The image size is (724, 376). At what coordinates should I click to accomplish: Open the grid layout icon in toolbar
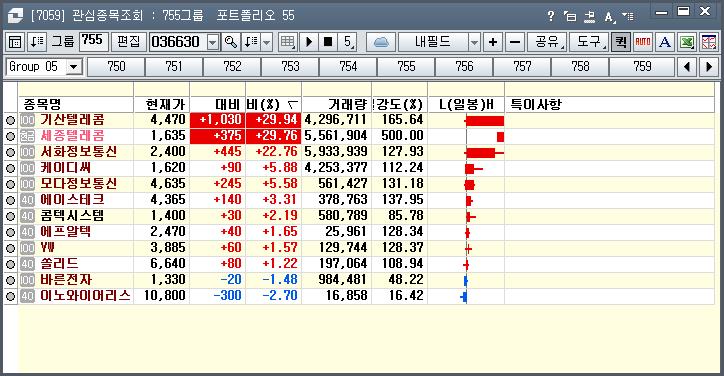pos(288,42)
